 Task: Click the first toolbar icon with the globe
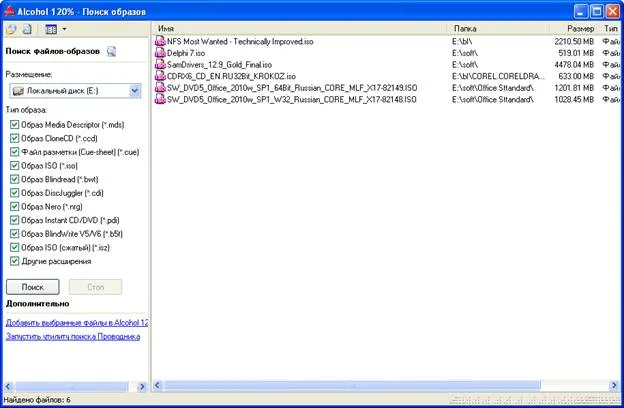(11, 29)
